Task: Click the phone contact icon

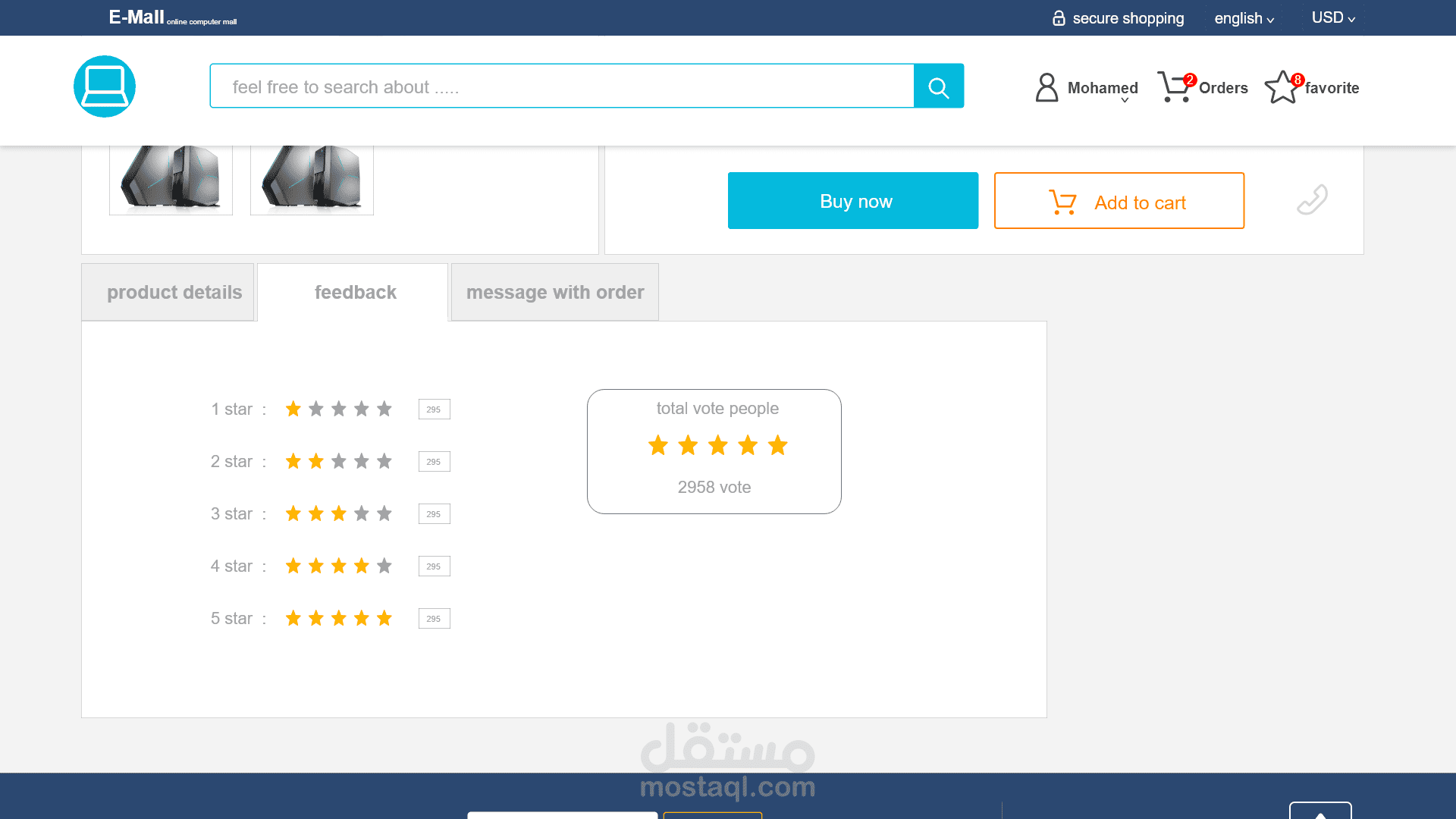Action: point(1312,200)
